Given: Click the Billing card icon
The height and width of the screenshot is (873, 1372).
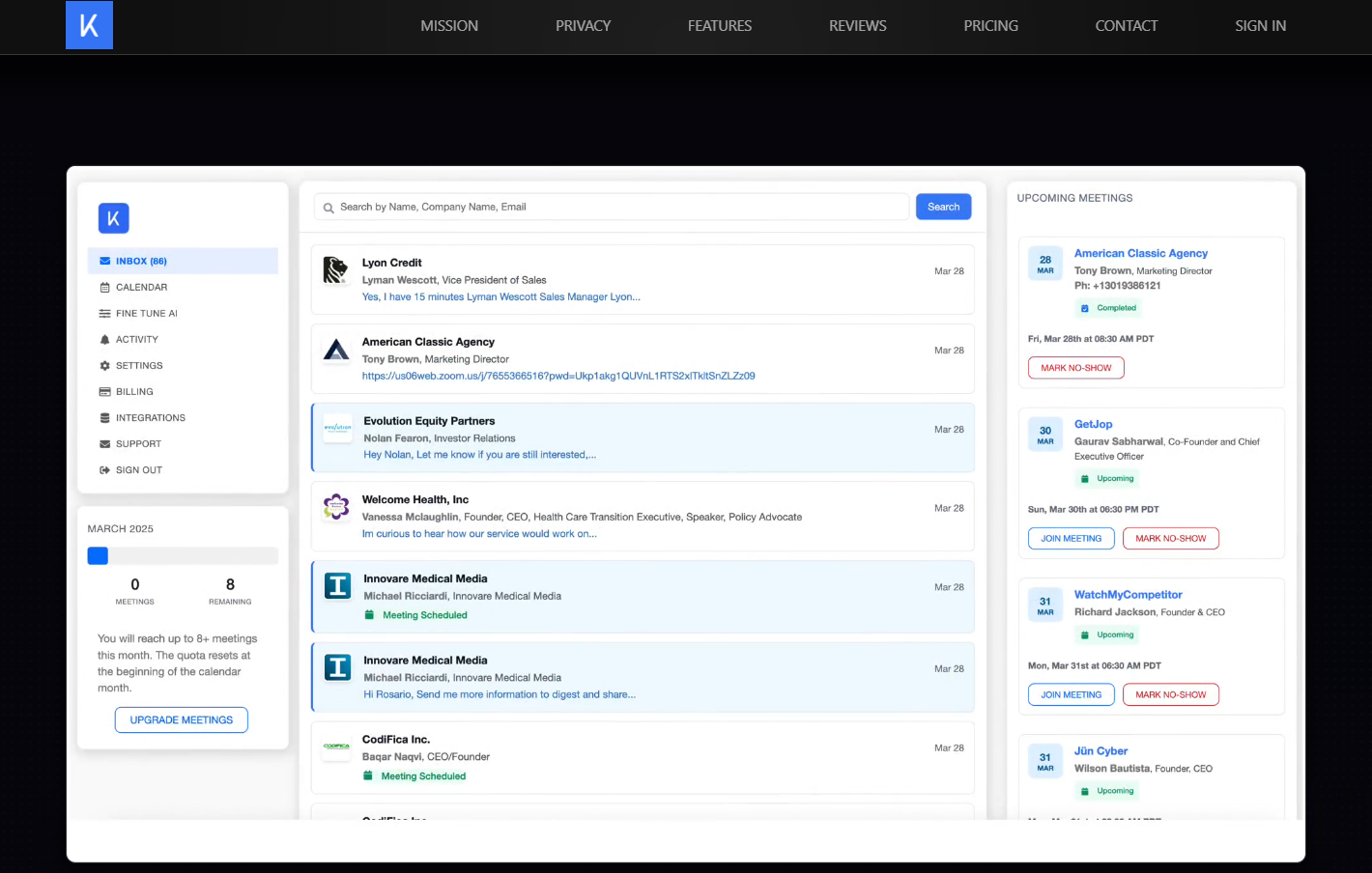Looking at the screenshot, I should point(105,391).
